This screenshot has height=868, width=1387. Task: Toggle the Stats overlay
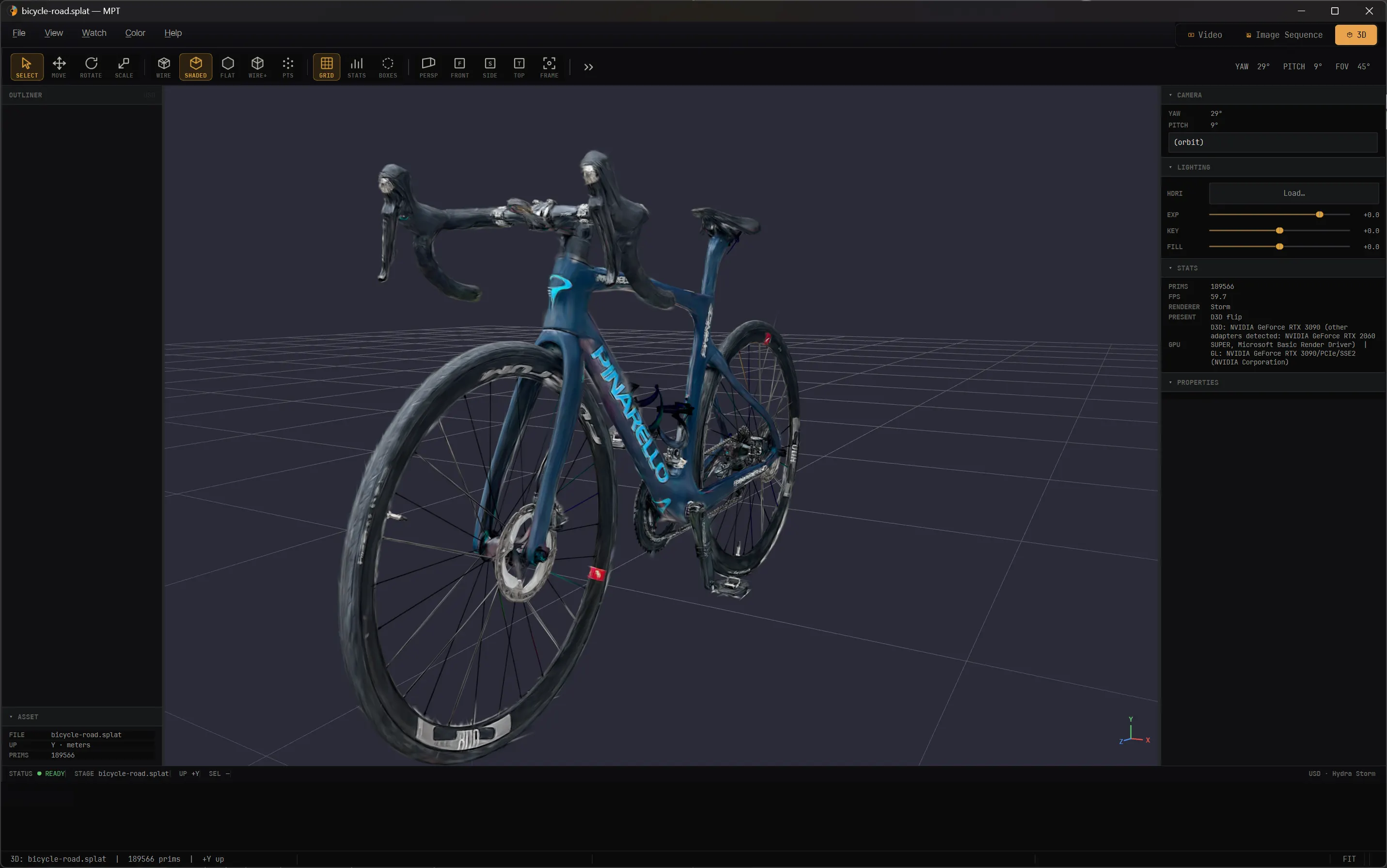357,67
